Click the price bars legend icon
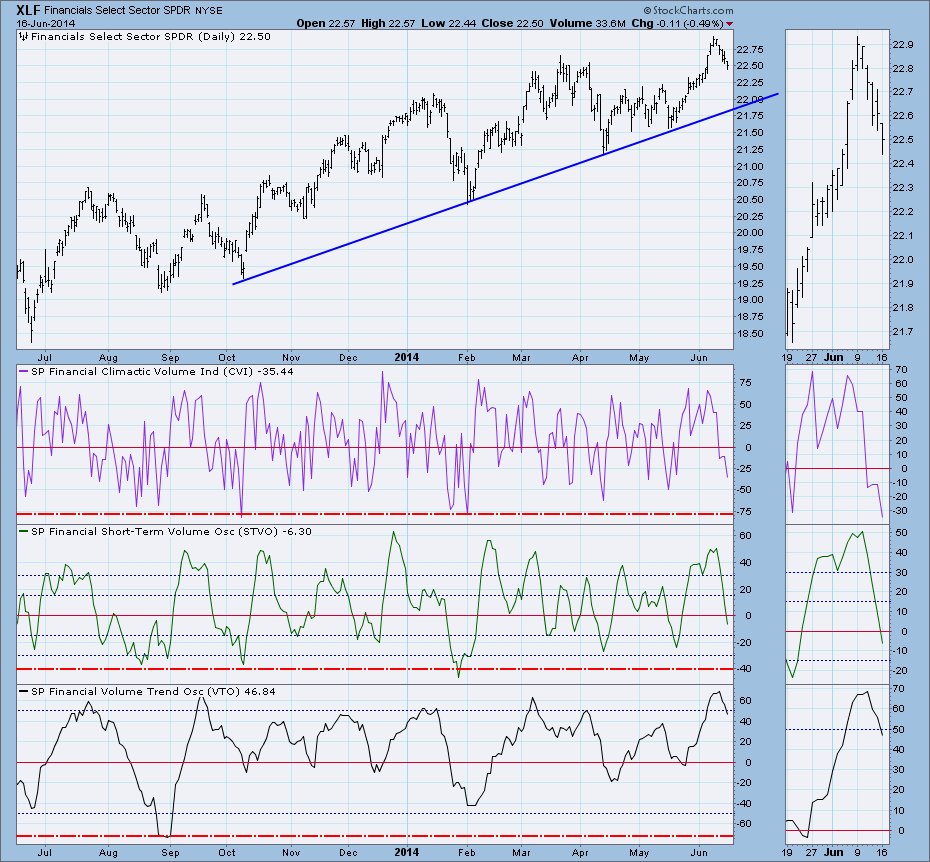This screenshot has height=862, width=930. pos(23,36)
